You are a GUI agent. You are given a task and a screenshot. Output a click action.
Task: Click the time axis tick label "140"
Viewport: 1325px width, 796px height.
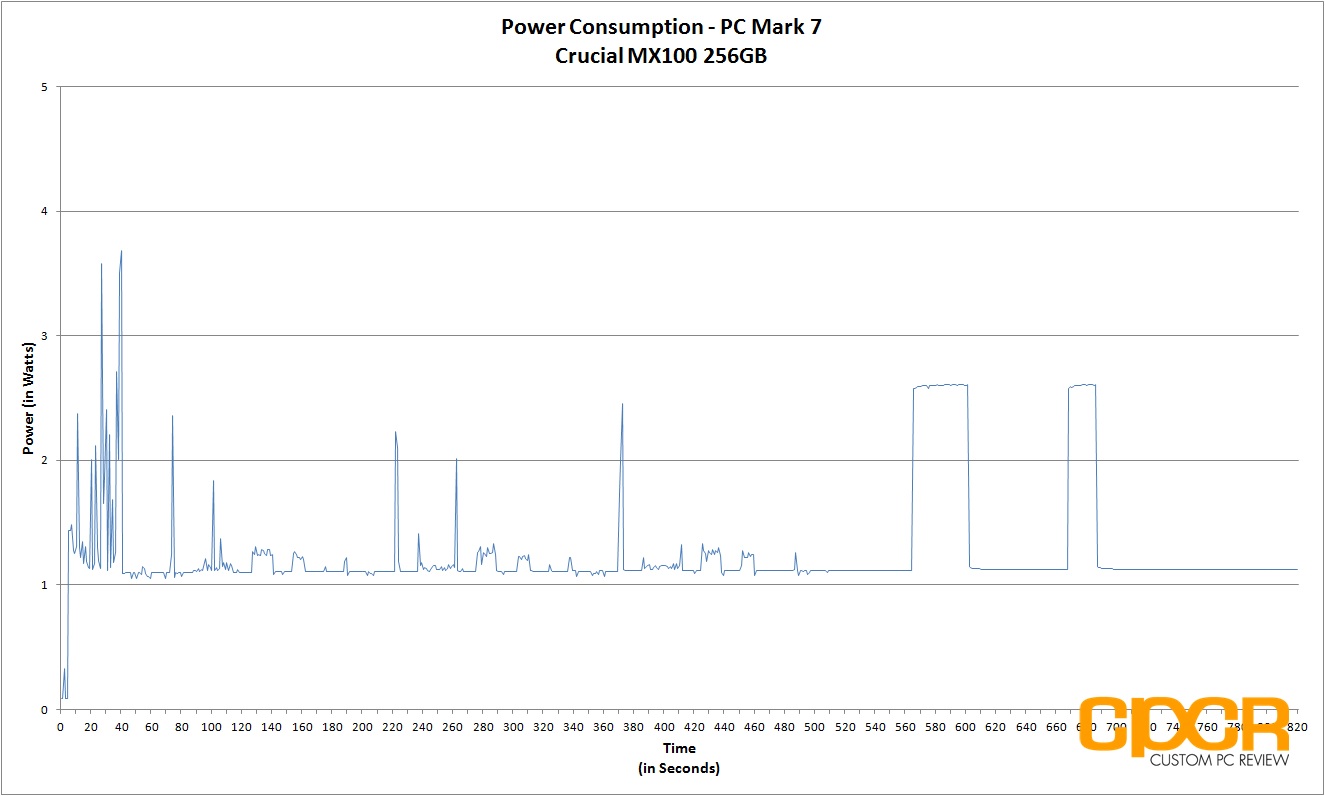click(x=272, y=727)
